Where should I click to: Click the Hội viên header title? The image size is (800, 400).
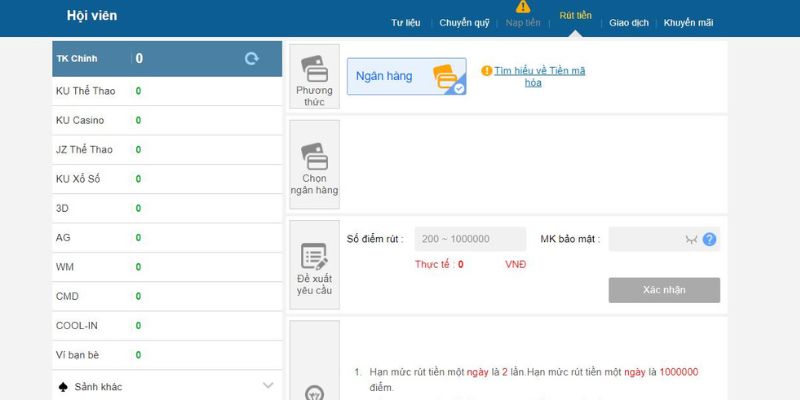pos(92,16)
